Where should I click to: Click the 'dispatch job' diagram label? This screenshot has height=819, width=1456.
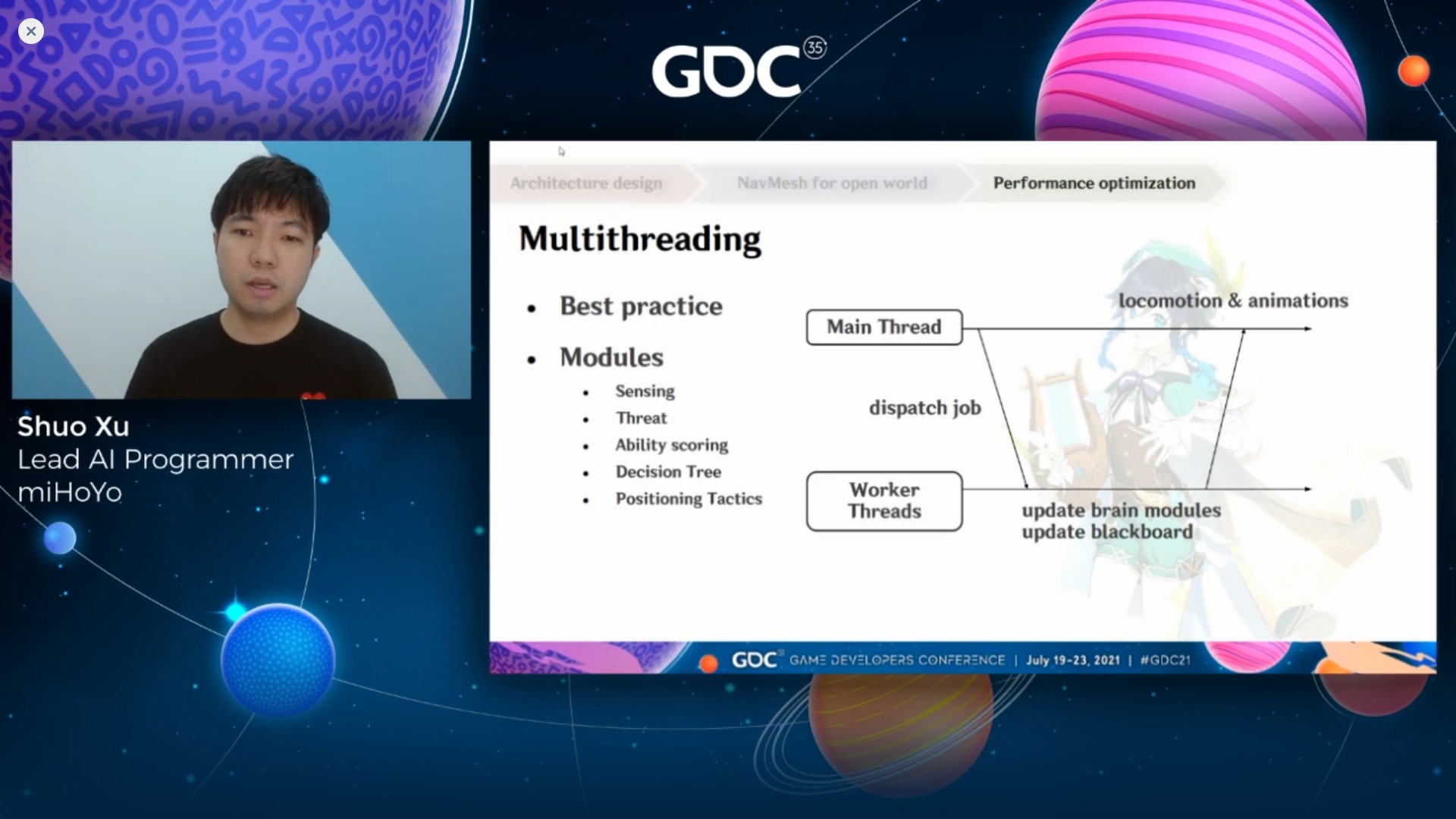[925, 408]
